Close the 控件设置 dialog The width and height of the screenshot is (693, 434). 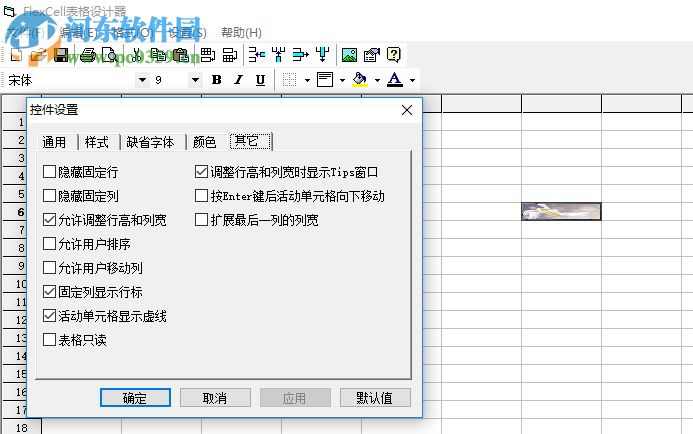tap(407, 110)
